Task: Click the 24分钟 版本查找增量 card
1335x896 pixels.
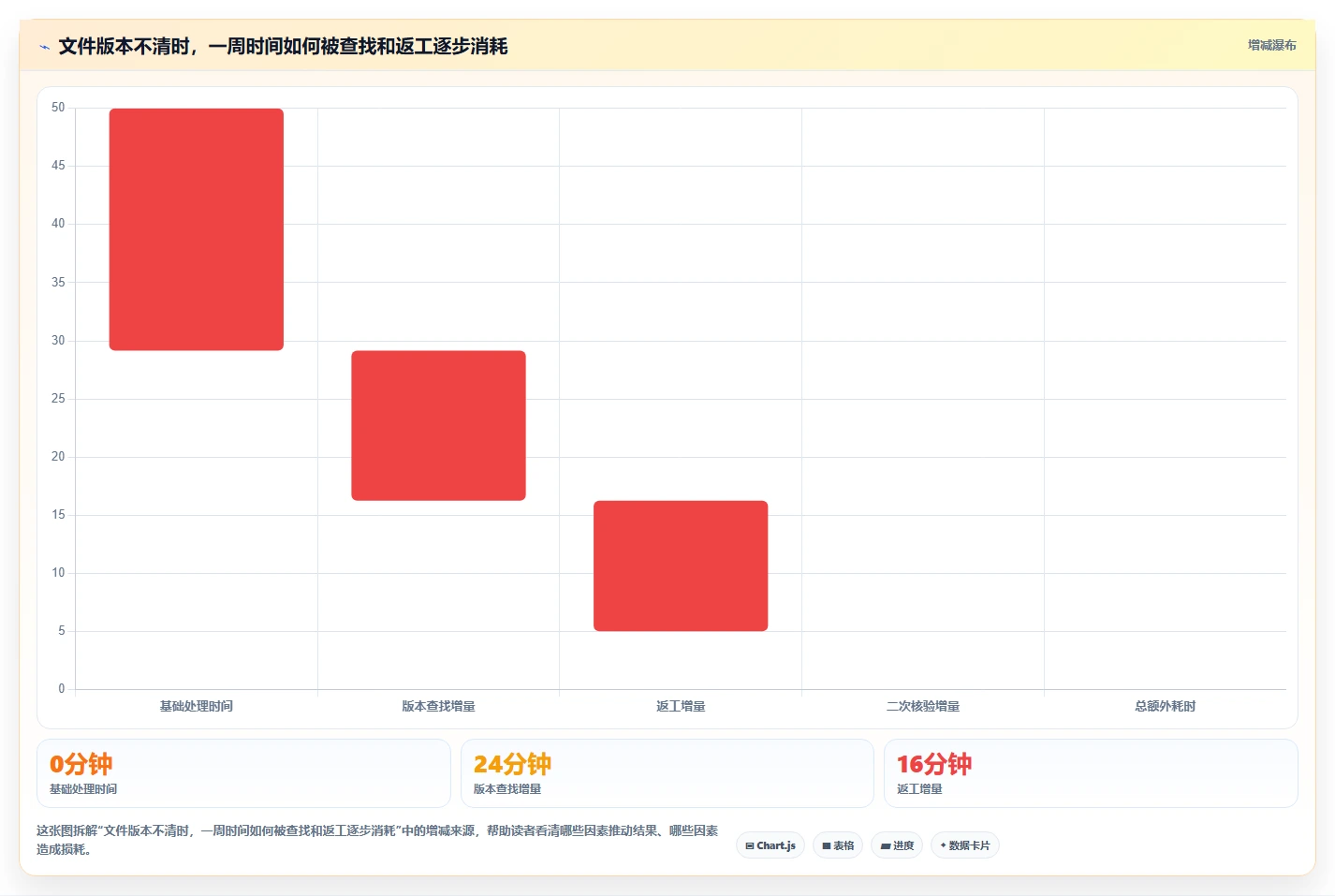Action: (667, 773)
